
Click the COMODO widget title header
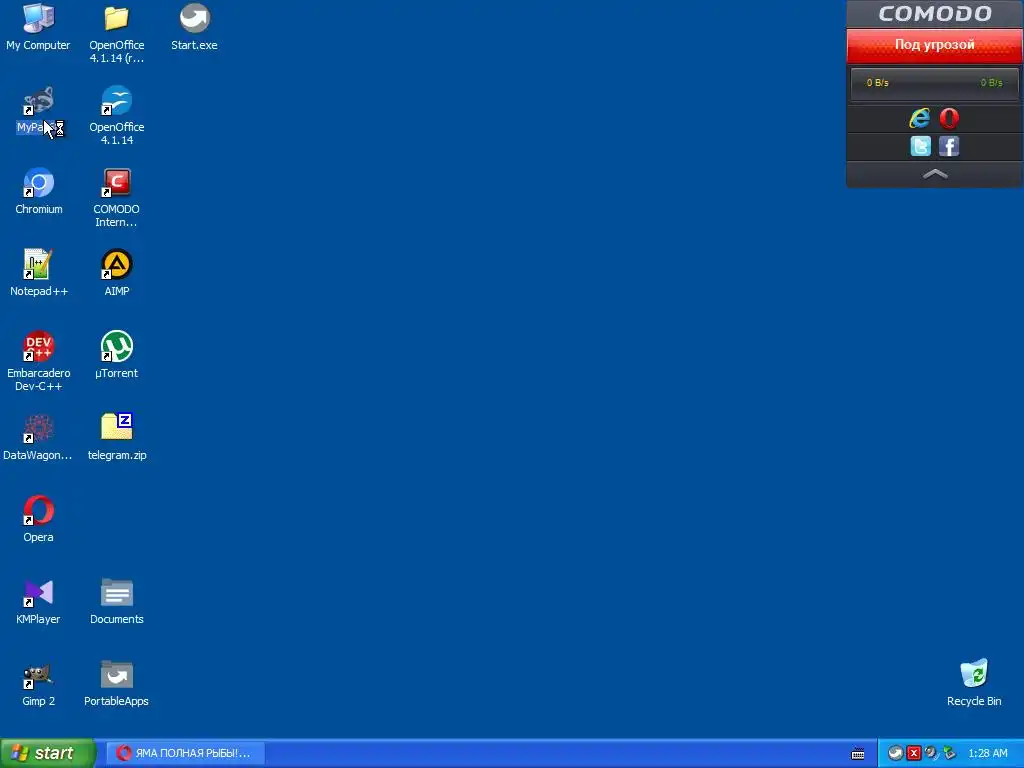935,14
